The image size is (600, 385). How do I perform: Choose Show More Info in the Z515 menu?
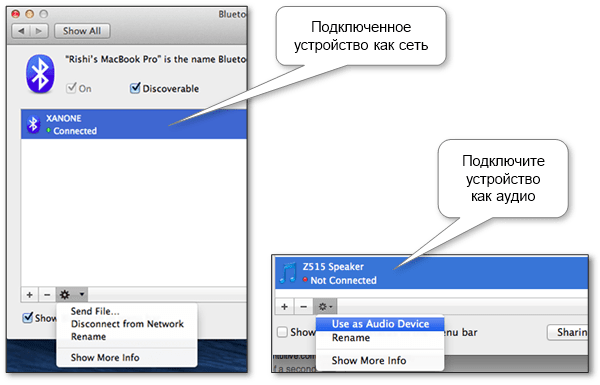point(369,361)
